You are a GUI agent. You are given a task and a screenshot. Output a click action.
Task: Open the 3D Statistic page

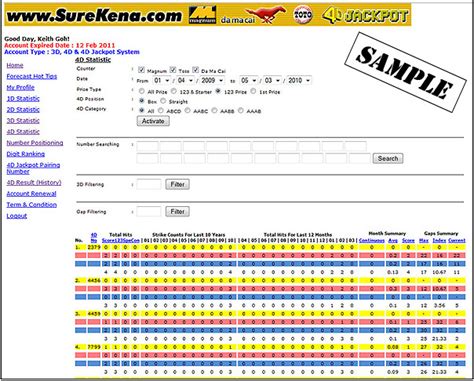[23, 120]
